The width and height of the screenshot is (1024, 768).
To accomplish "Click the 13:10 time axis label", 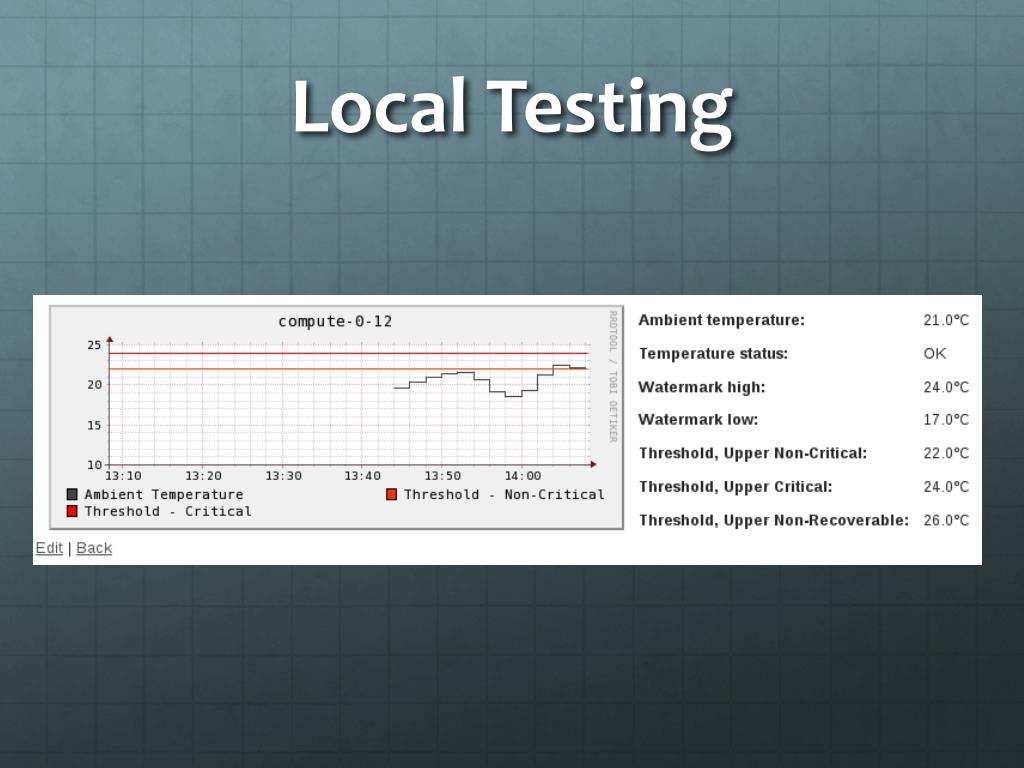I will (123, 476).
